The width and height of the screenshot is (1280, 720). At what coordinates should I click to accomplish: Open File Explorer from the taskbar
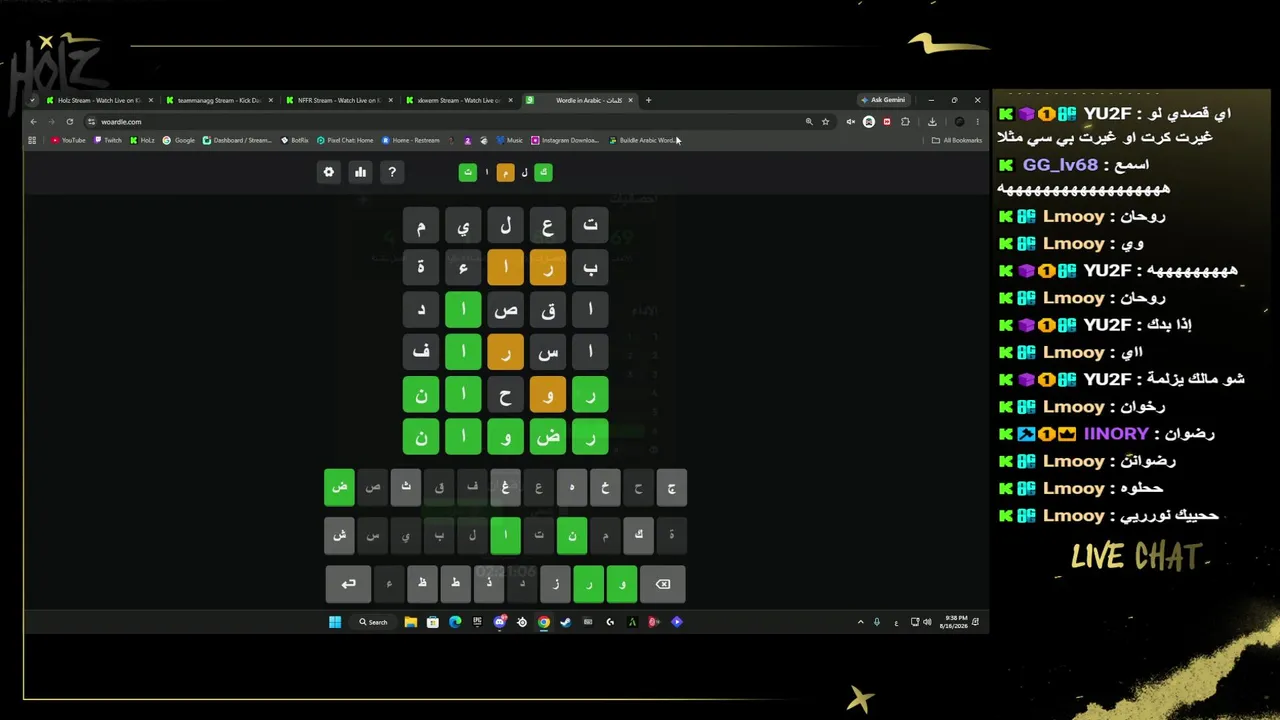[x=410, y=622]
